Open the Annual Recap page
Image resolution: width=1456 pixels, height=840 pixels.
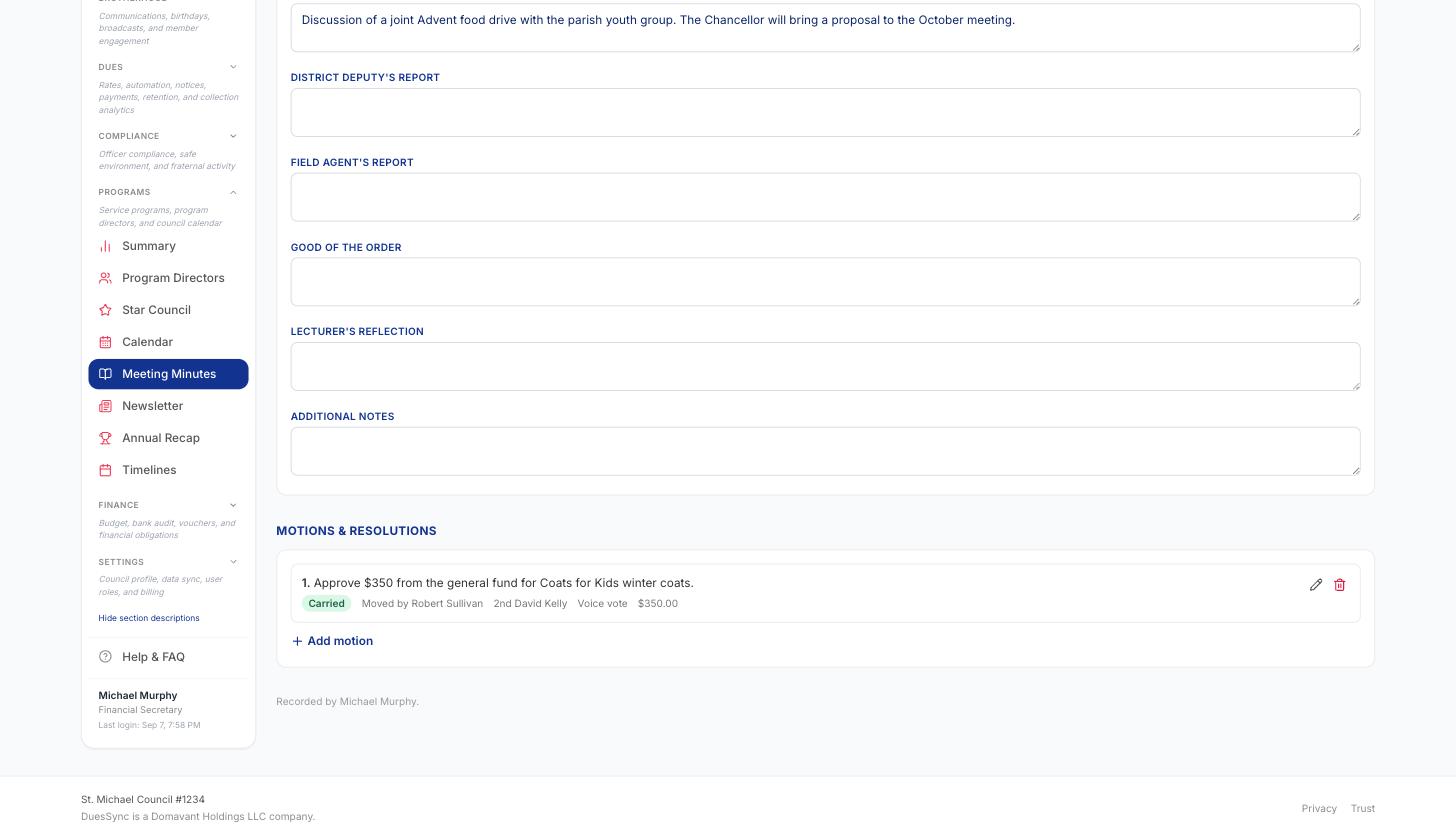coord(168,438)
